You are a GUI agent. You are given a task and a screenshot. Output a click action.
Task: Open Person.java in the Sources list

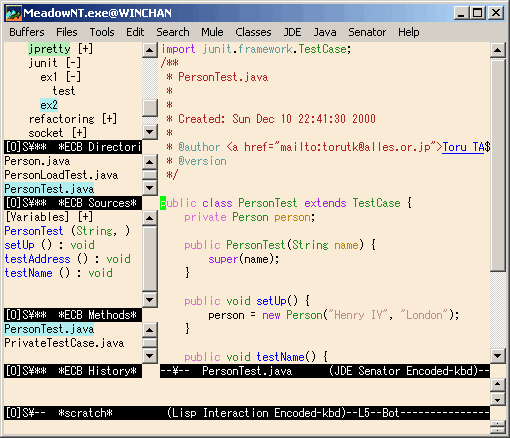coord(37,161)
